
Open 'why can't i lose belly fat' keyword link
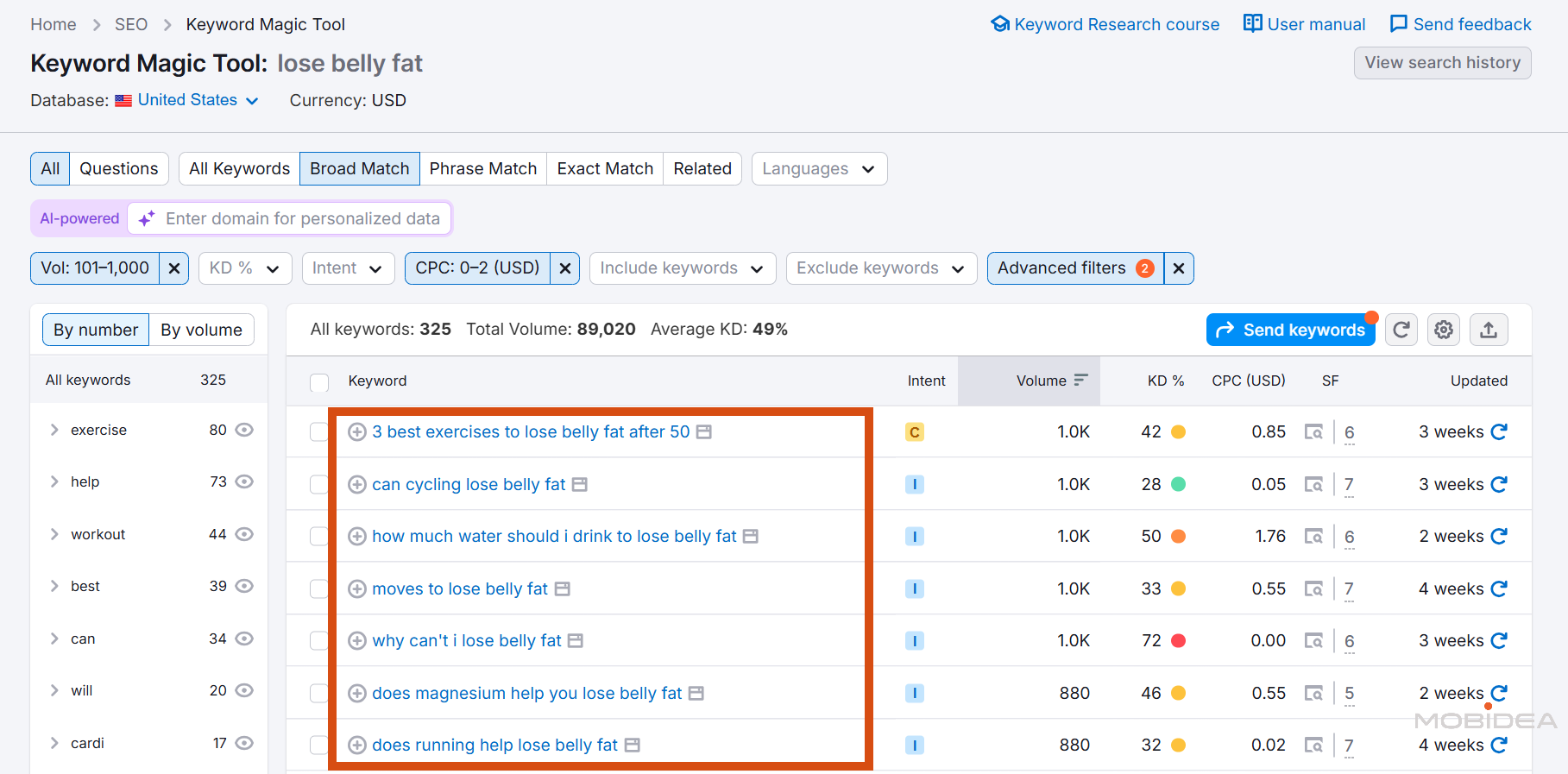466,640
